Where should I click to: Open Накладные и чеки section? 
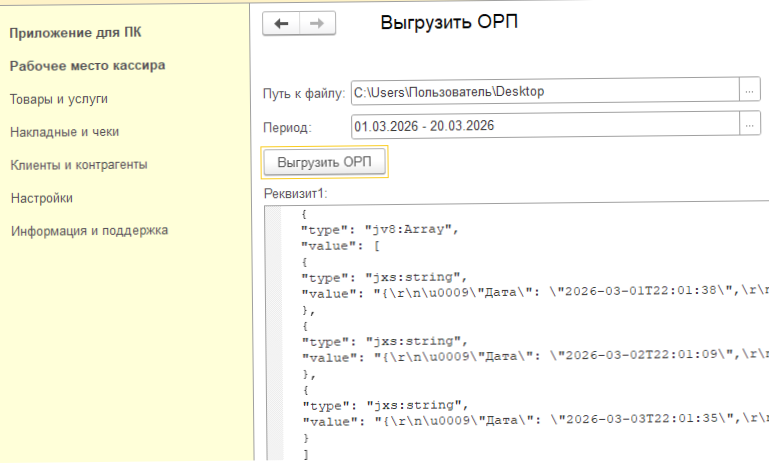click(x=64, y=131)
